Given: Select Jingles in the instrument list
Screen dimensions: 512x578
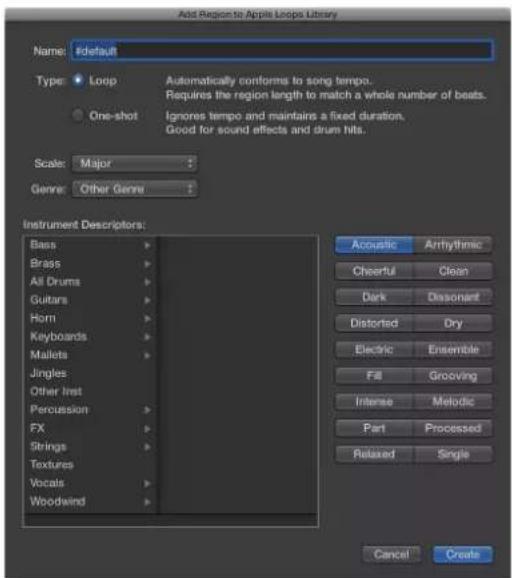Looking at the screenshot, I should 91,373.
